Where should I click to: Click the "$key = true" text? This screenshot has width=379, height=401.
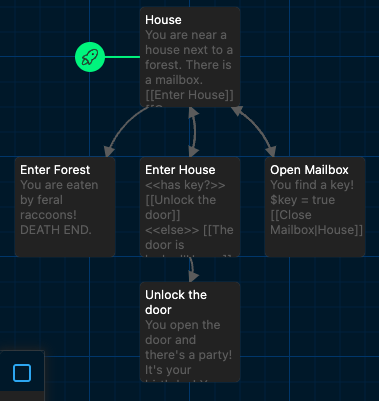pos(303,200)
